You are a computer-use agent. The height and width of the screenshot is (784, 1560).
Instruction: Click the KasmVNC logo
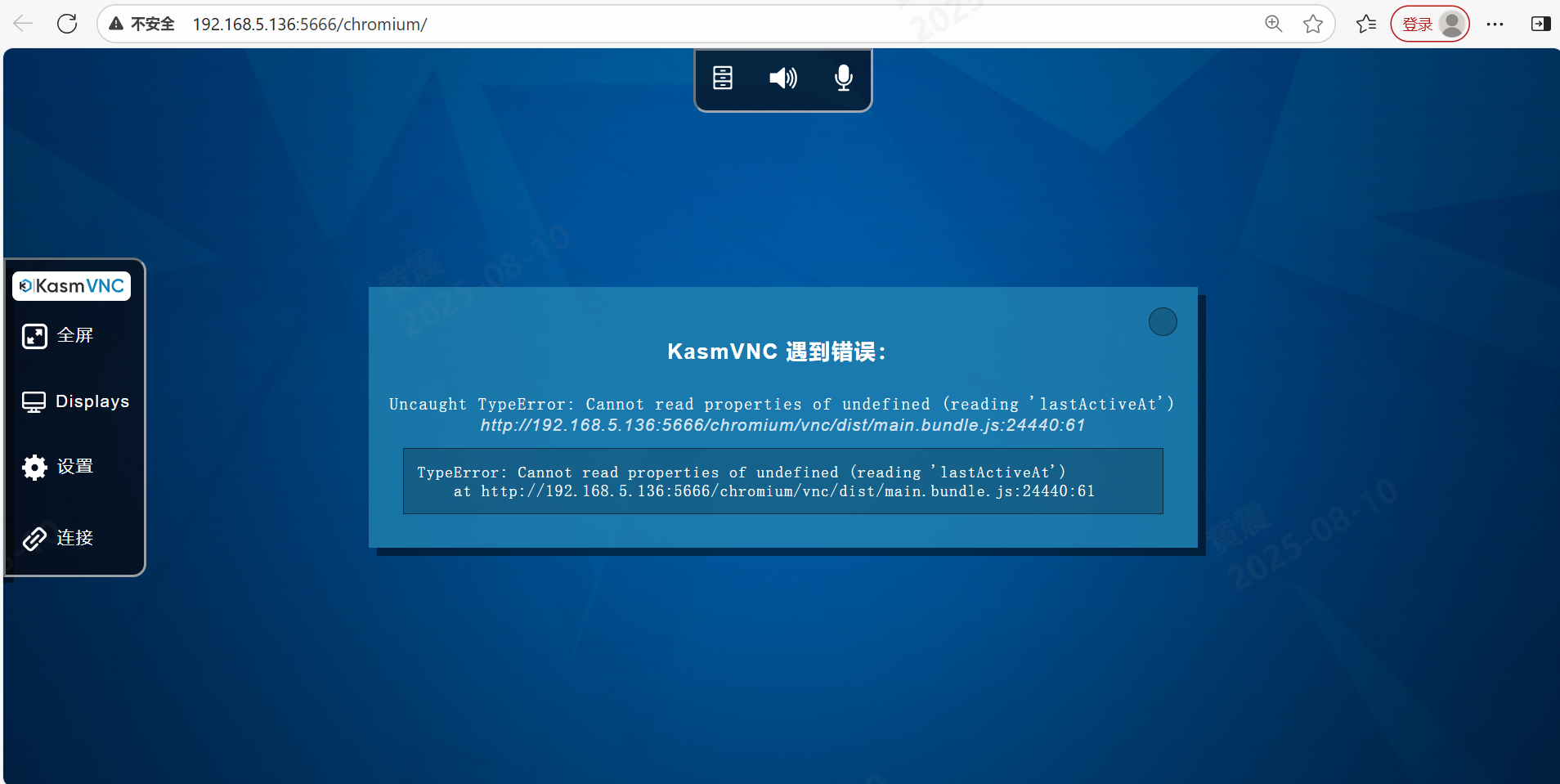coord(72,286)
